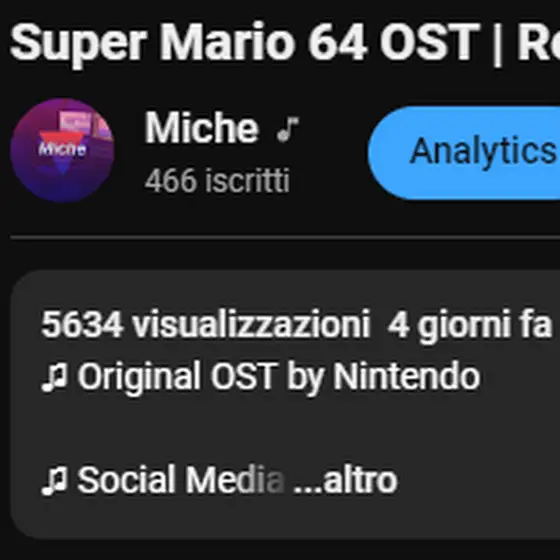Click the word OST in video title
The image size is (560, 560).
[430, 42]
